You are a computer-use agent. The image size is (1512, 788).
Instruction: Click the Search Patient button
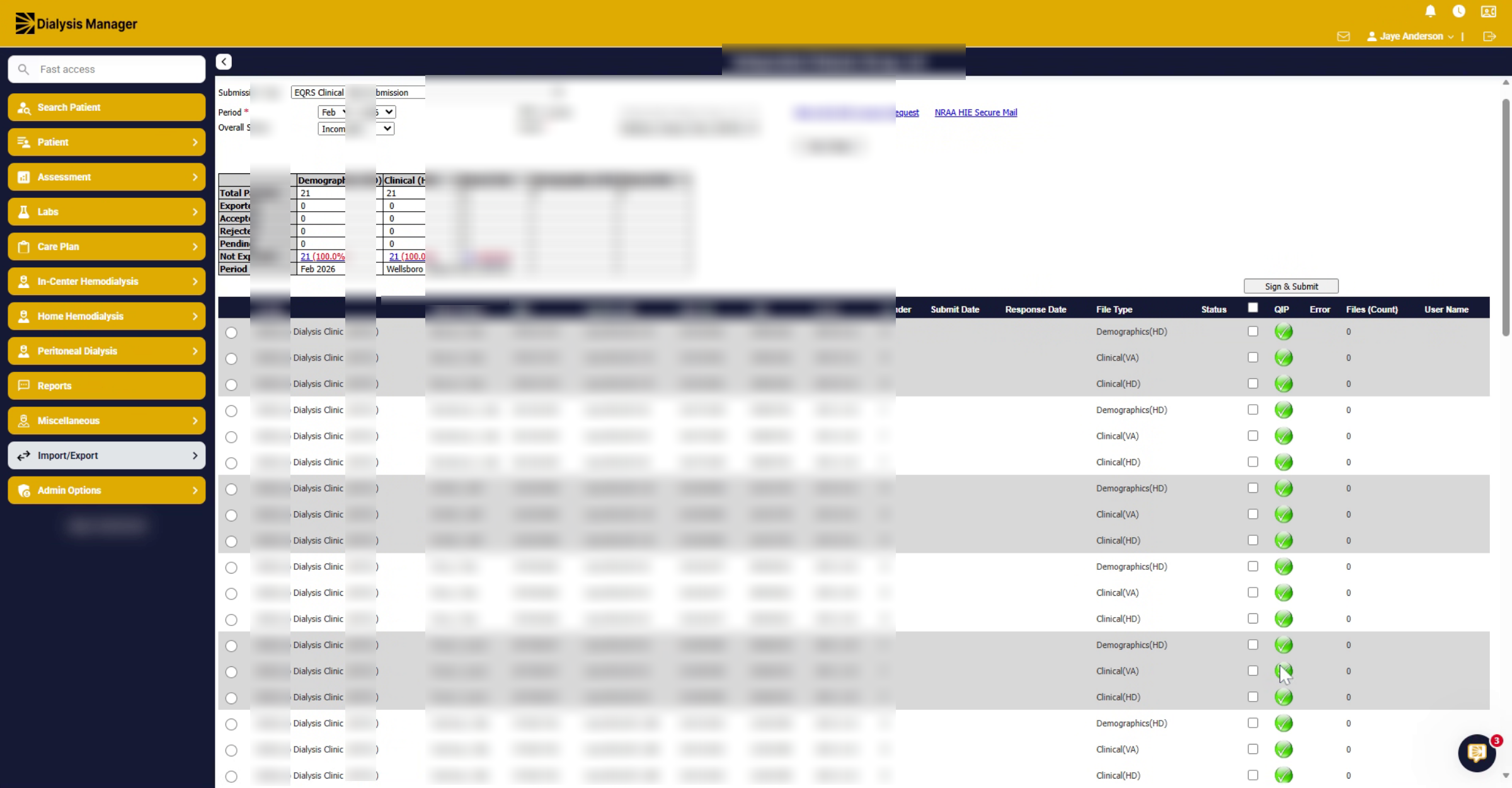(106, 108)
